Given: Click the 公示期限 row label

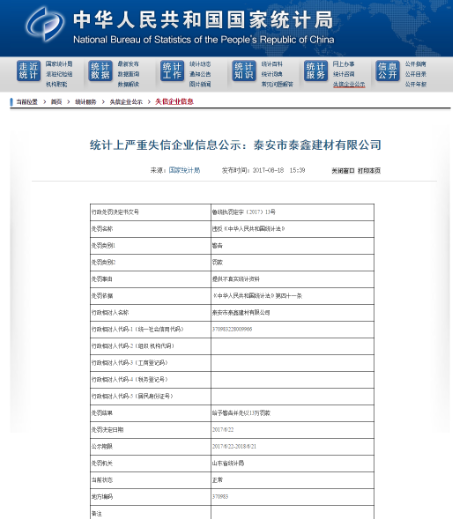Looking at the screenshot, I should [x=102, y=446].
